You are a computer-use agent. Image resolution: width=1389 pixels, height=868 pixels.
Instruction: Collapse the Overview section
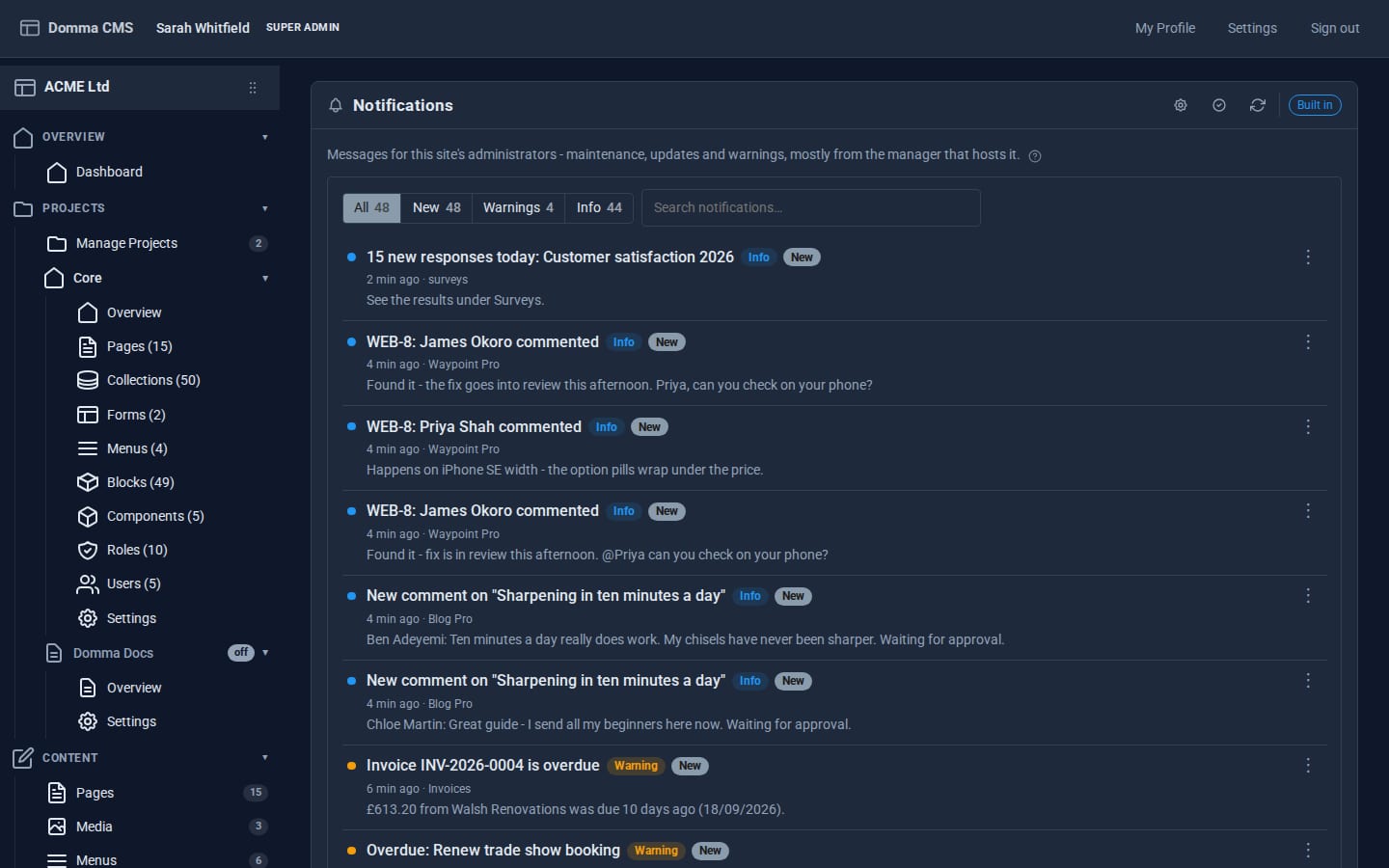[265, 137]
